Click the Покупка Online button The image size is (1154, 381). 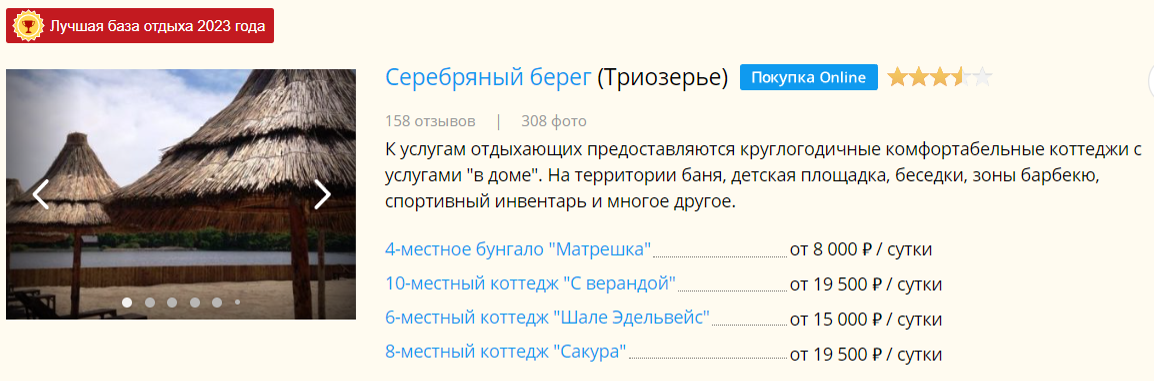(809, 77)
